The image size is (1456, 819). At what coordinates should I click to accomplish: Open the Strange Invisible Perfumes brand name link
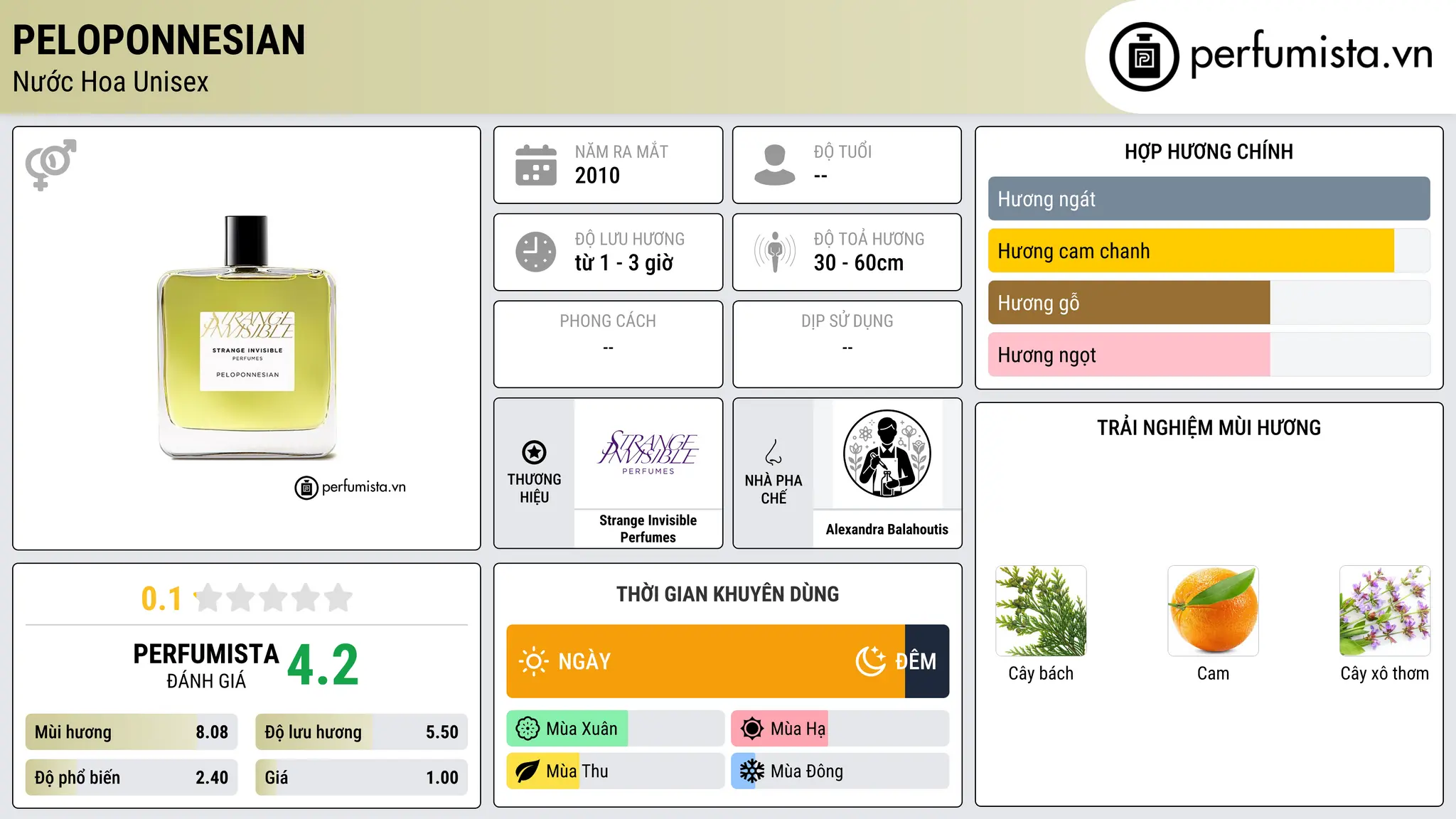click(x=648, y=529)
